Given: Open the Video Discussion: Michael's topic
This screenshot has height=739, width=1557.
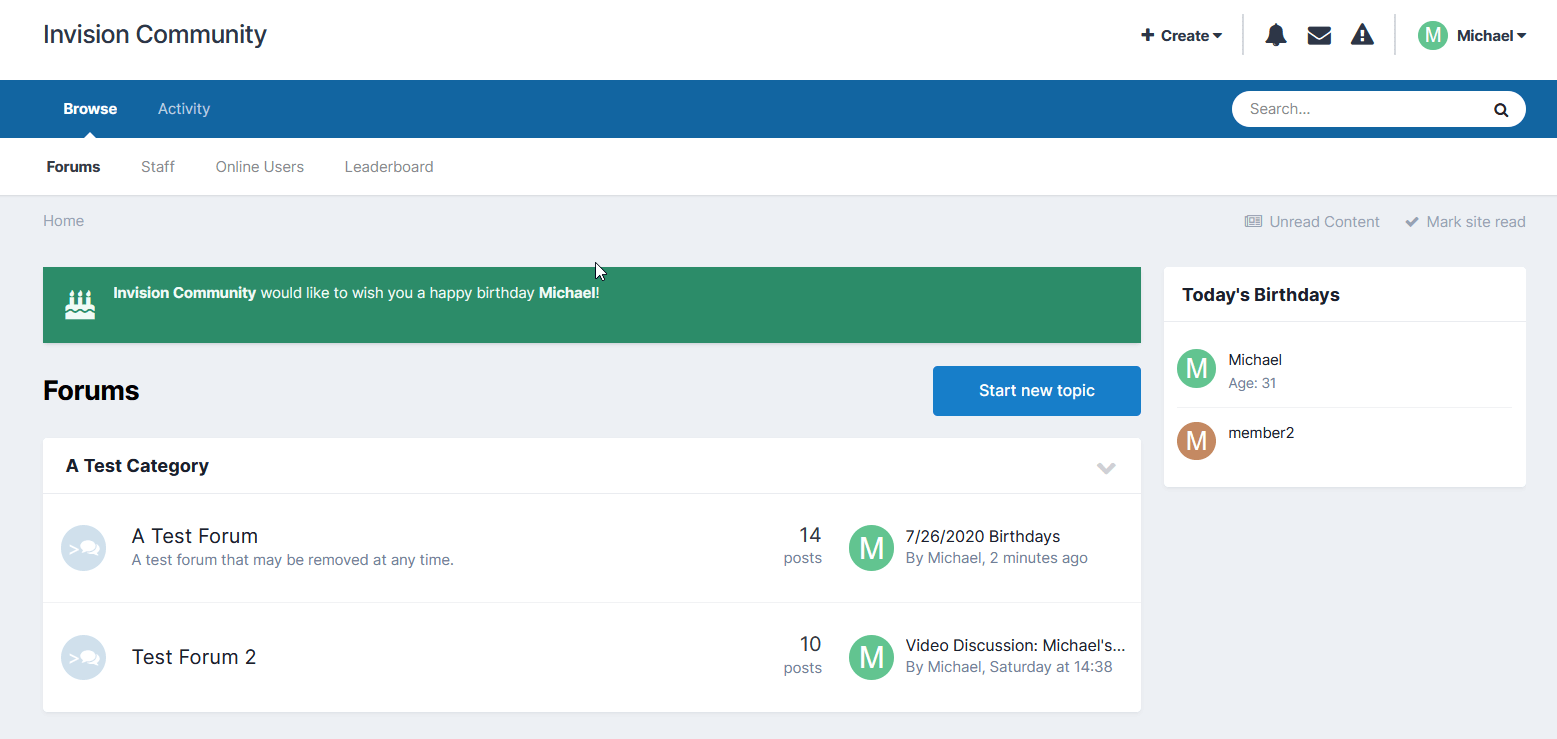Looking at the screenshot, I should click(1015, 646).
